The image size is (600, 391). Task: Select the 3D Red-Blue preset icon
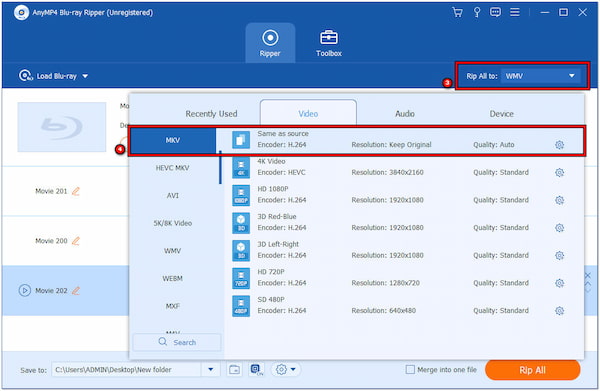point(241,222)
